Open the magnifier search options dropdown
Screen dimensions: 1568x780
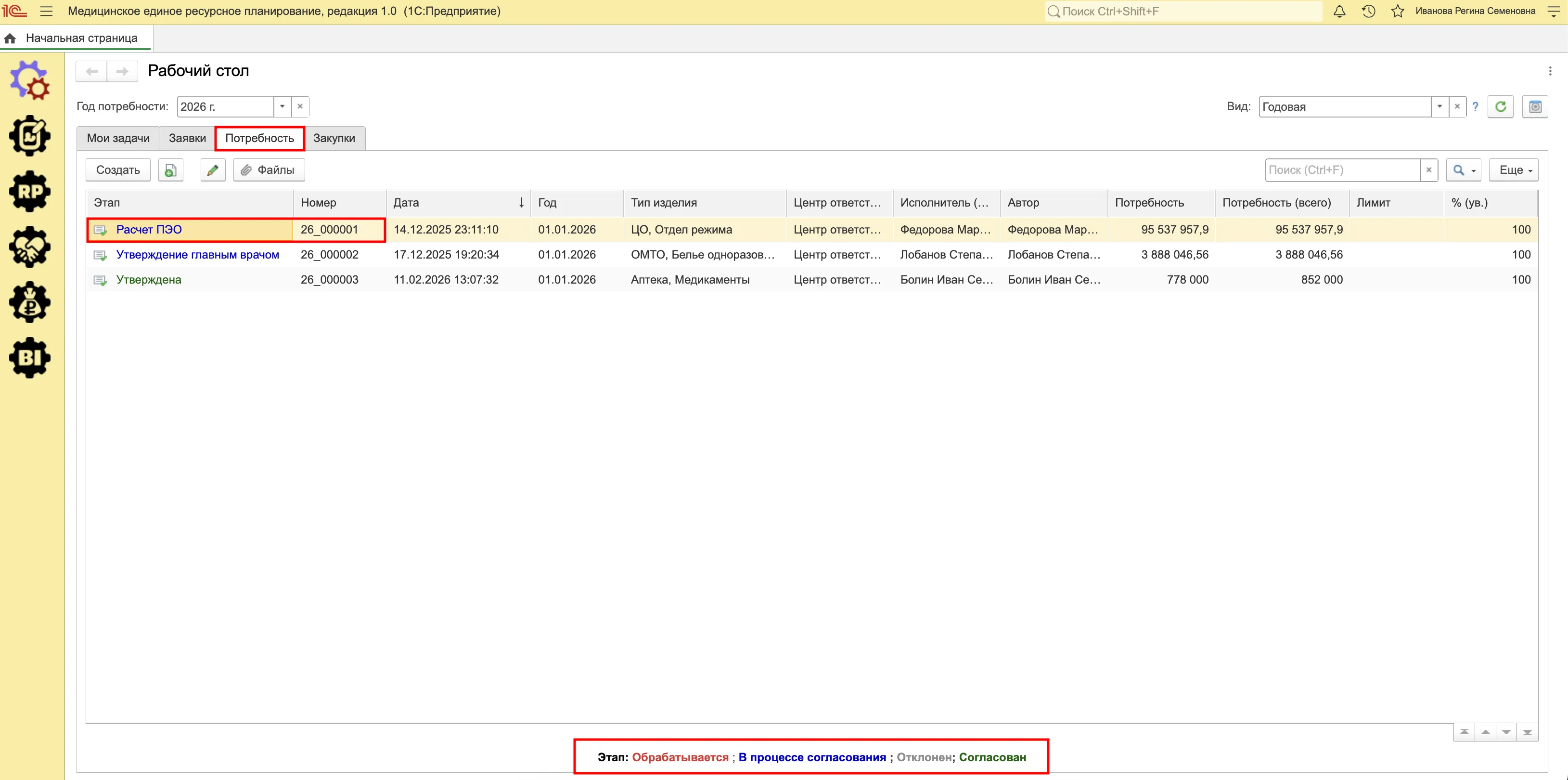click(1463, 170)
